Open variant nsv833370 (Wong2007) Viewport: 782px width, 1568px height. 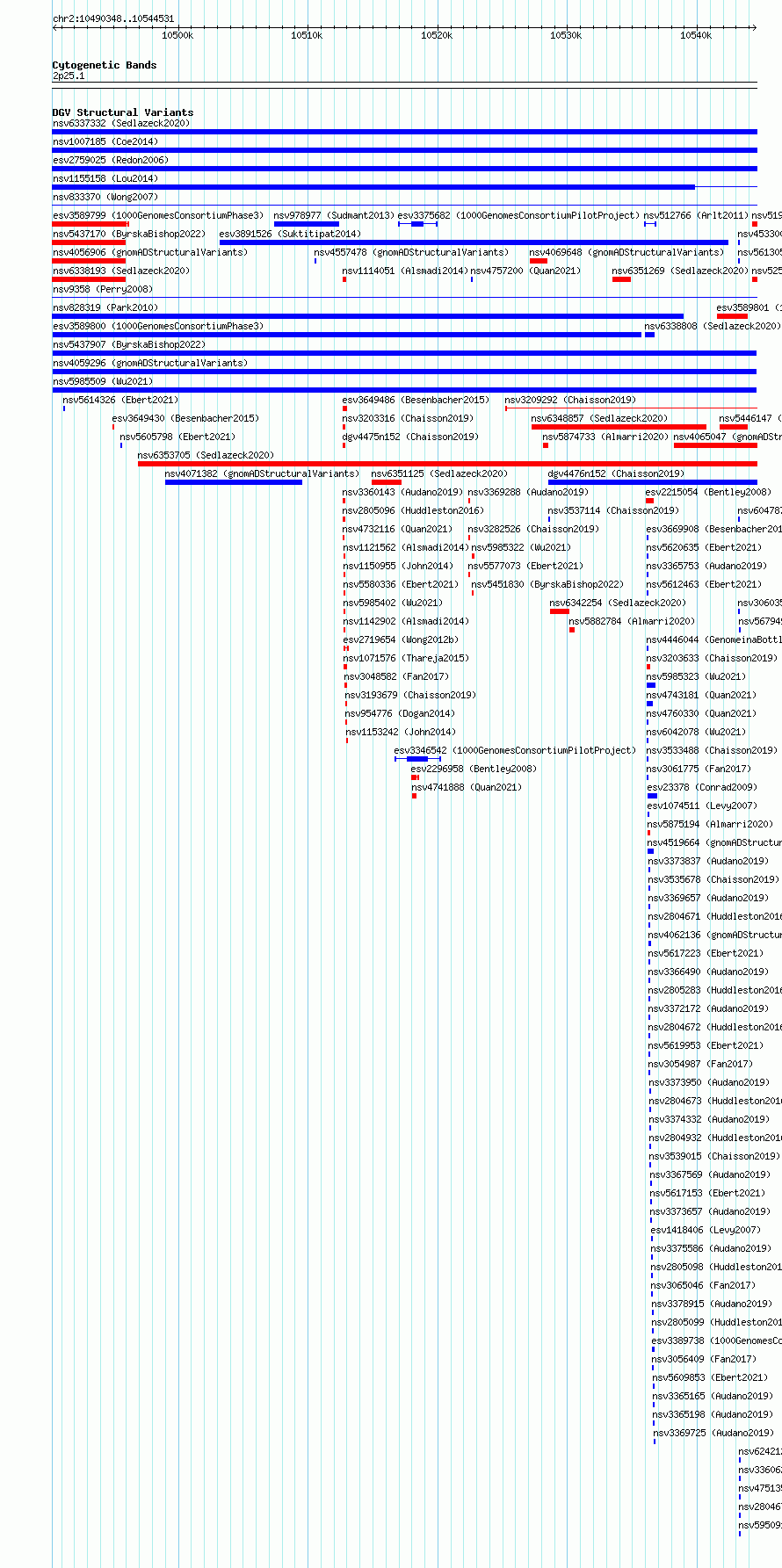point(105,198)
